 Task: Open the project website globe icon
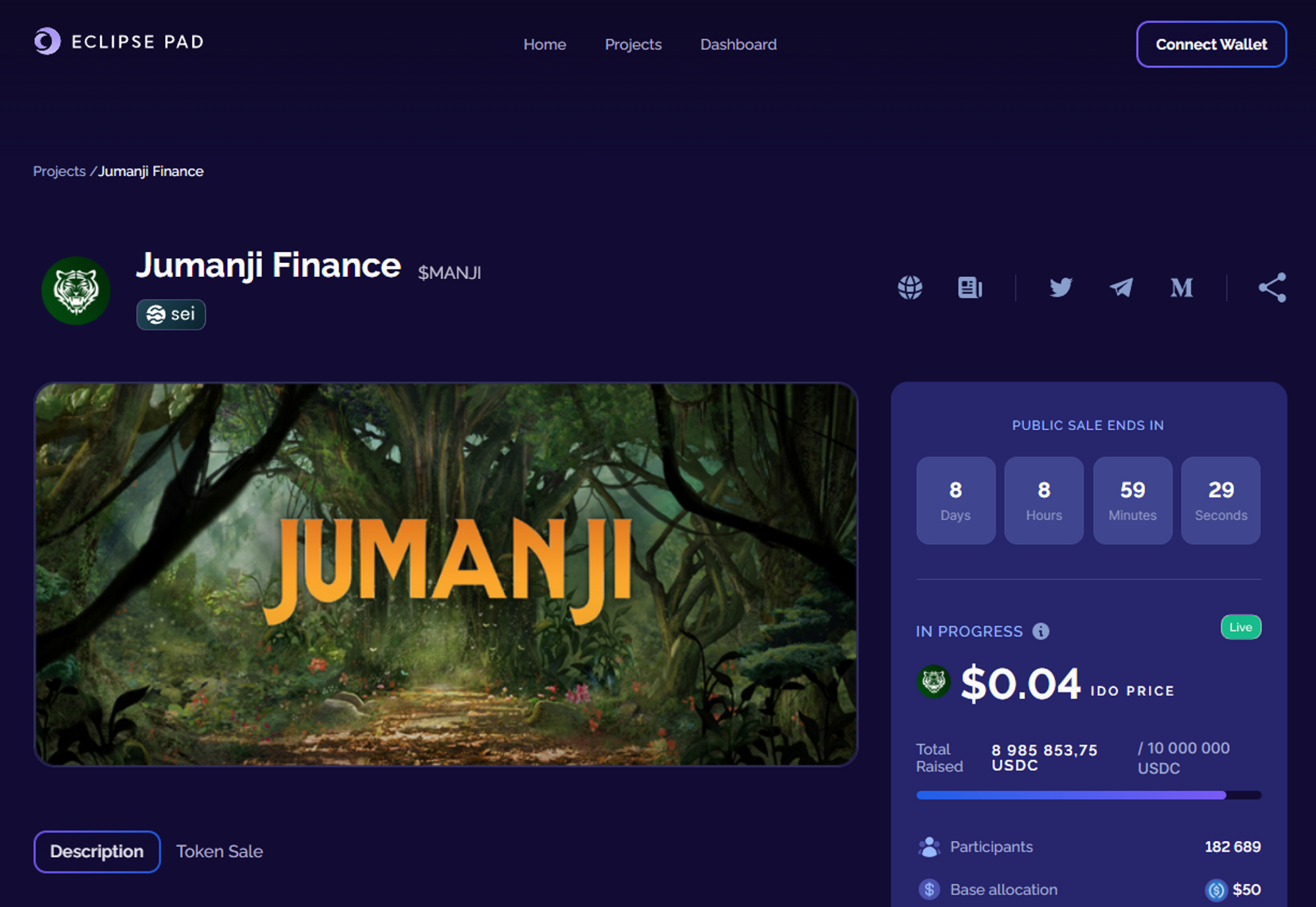910,287
